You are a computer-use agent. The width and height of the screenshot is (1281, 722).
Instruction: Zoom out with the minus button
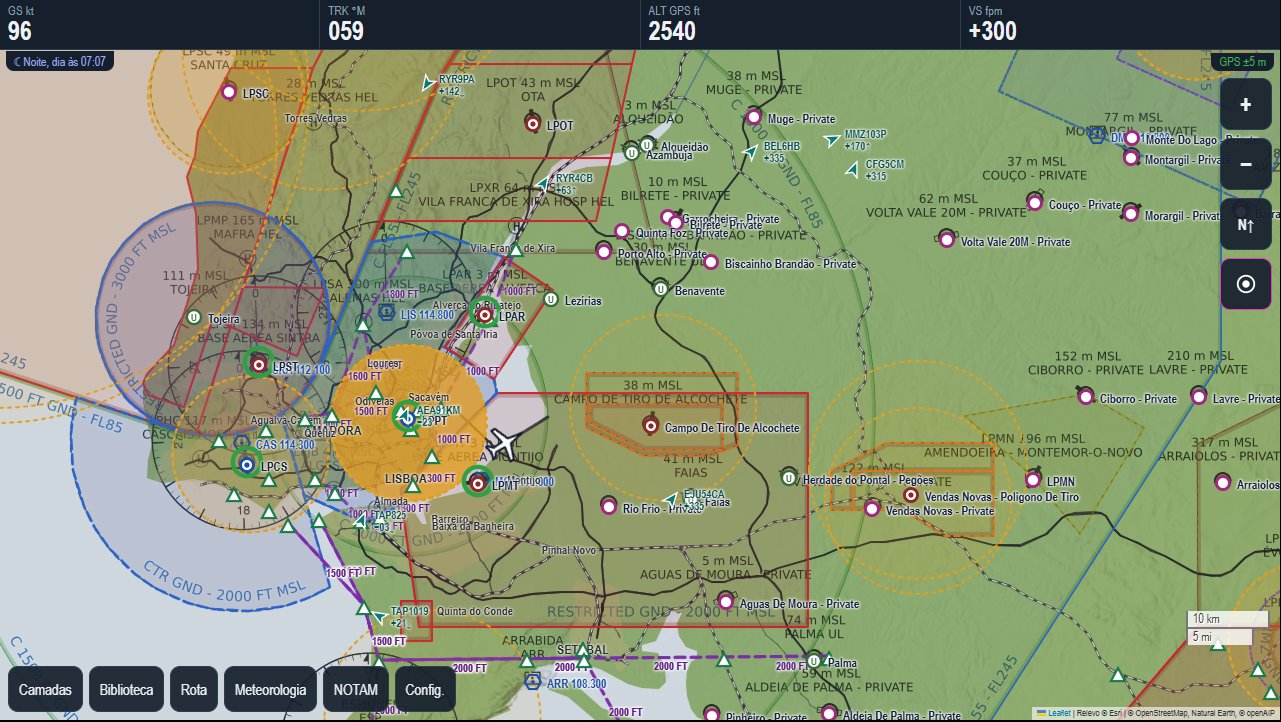point(1245,165)
